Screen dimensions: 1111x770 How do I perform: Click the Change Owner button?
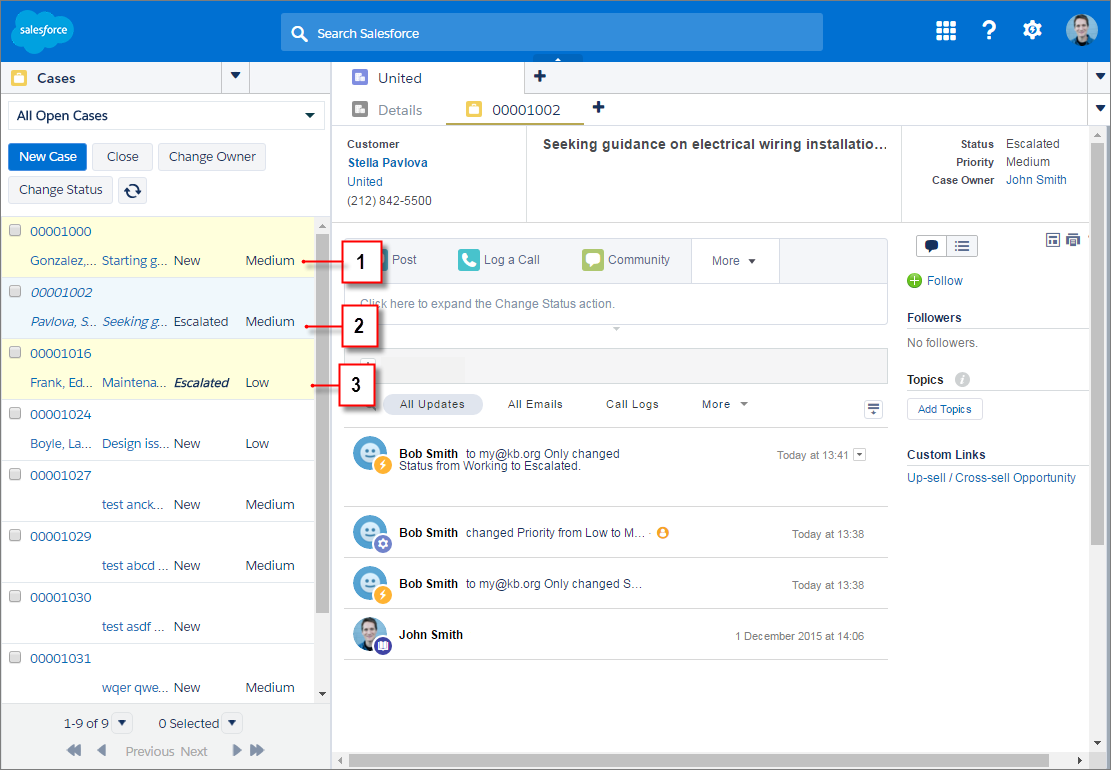tap(212, 157)
